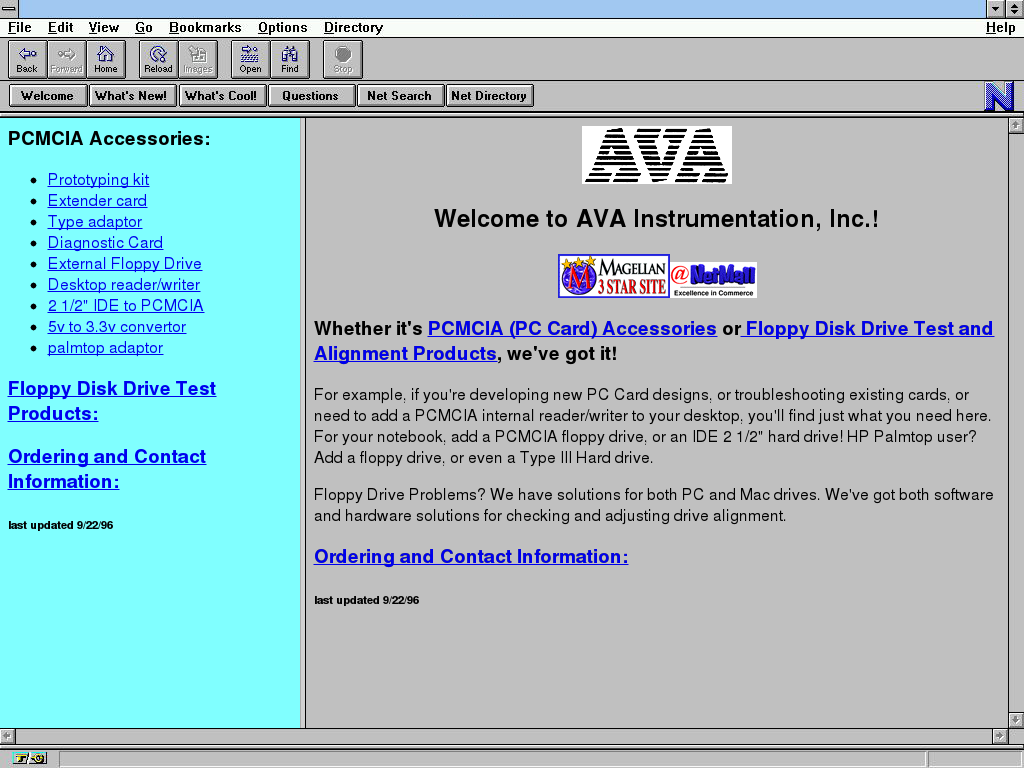
Task: Follow the External Floppy Drive link
Action: [125, 264]
